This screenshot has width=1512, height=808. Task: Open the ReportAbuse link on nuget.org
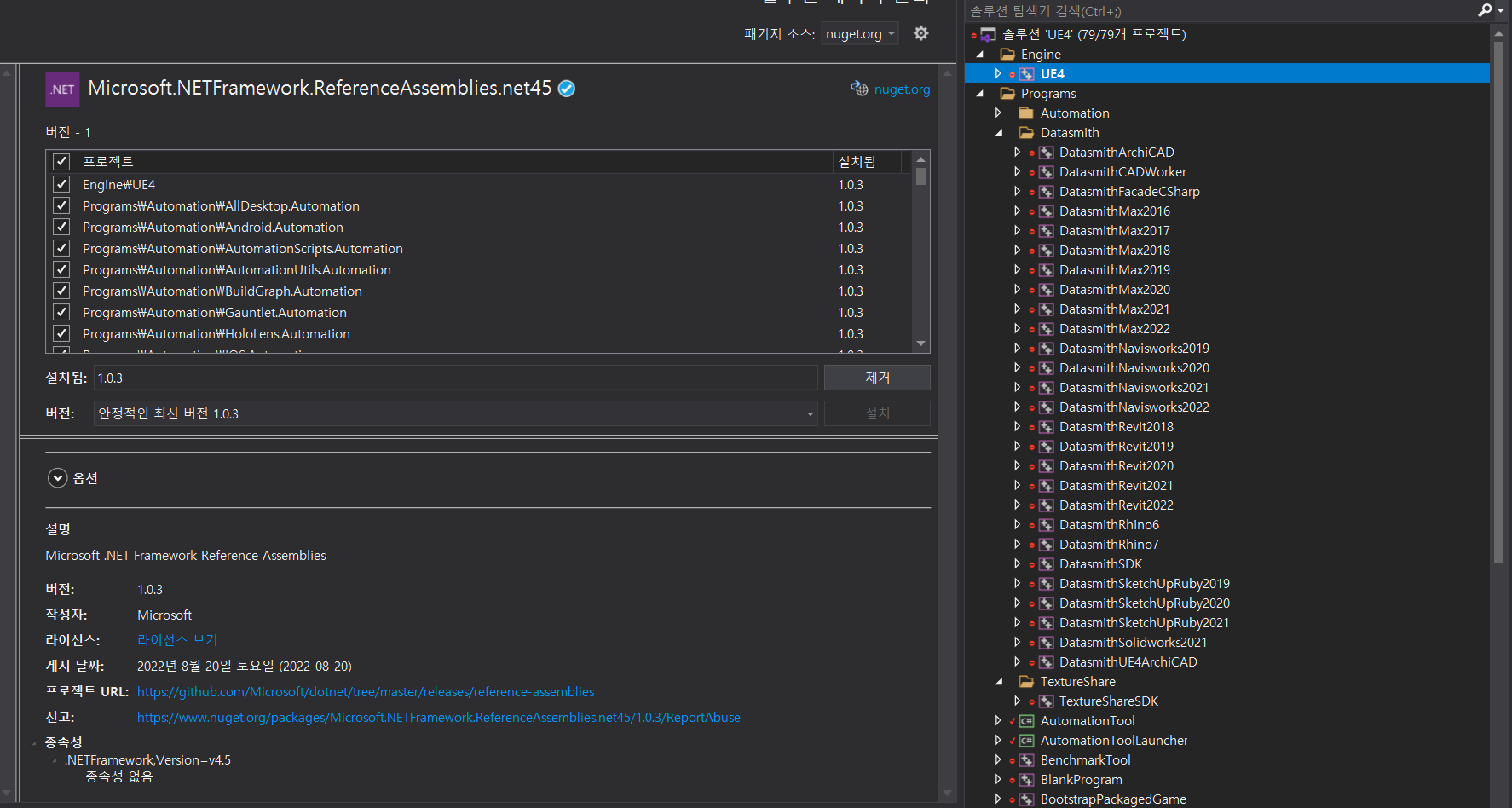click(x=439, y=718)
